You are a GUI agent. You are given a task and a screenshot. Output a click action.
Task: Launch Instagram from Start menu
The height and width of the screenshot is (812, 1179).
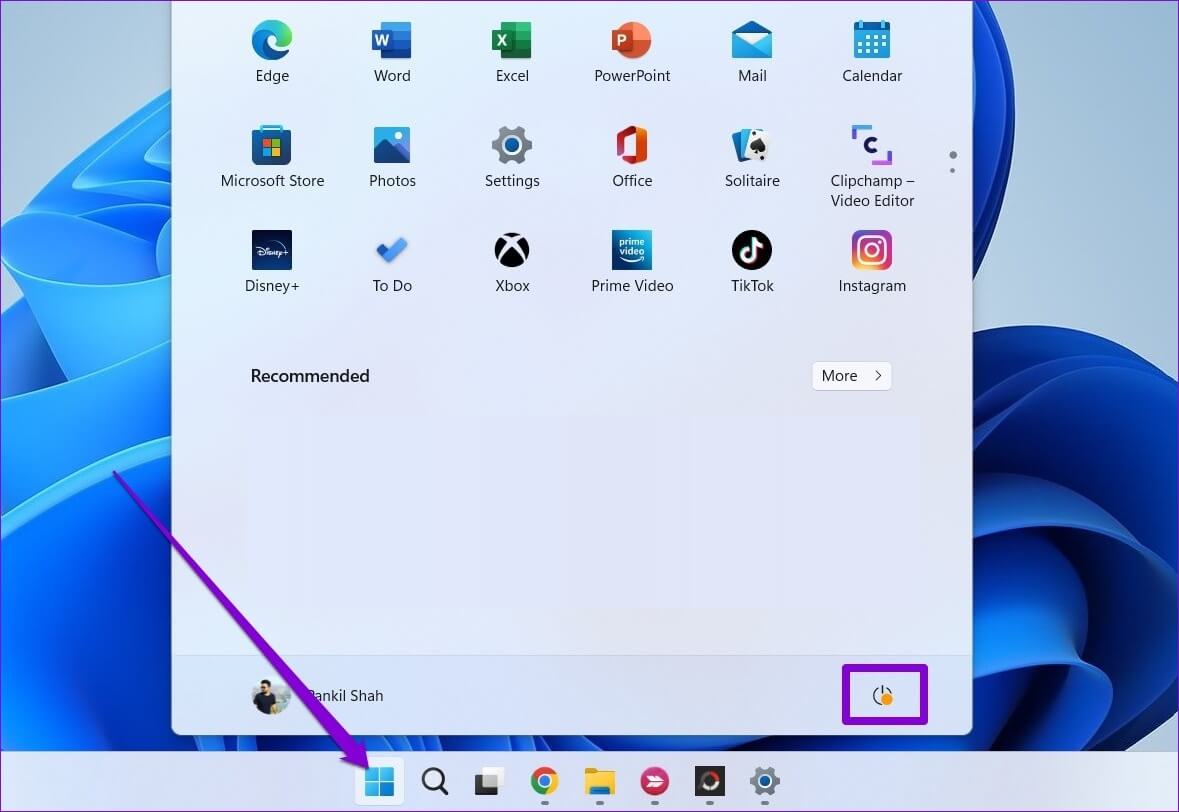click(x=871, y=262)
